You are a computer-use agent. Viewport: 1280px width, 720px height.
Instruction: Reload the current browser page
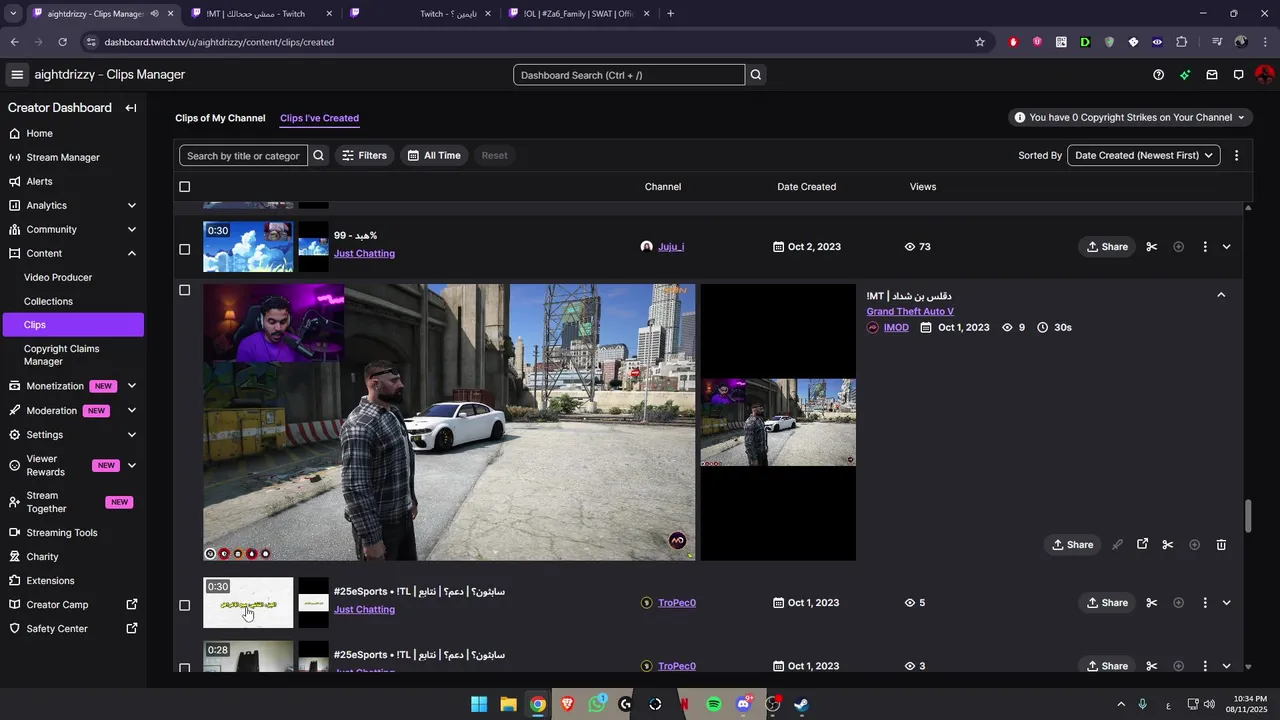click(62, 42)
